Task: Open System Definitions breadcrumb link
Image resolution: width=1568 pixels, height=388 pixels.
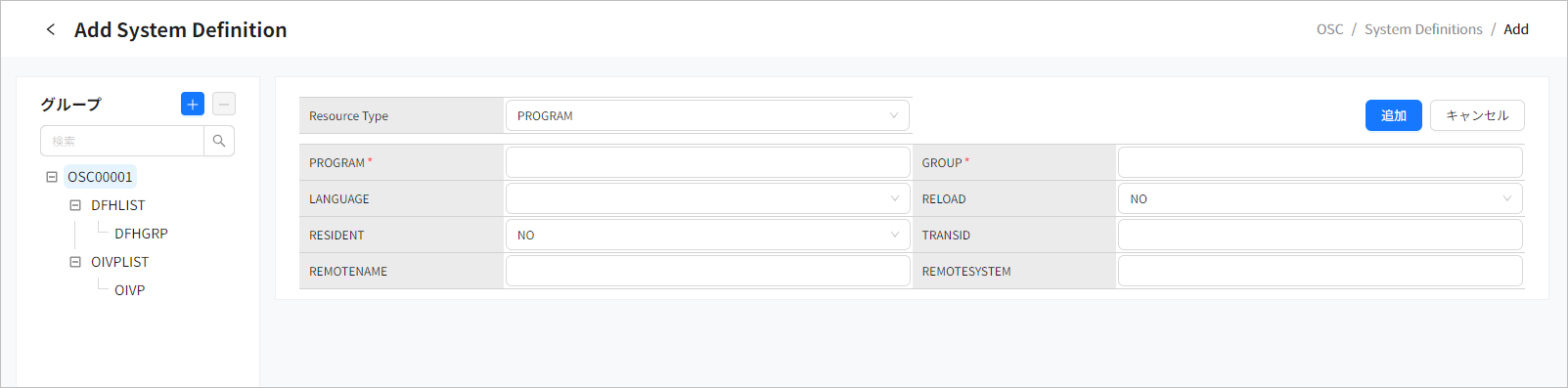Action: tap(1423, 29)
